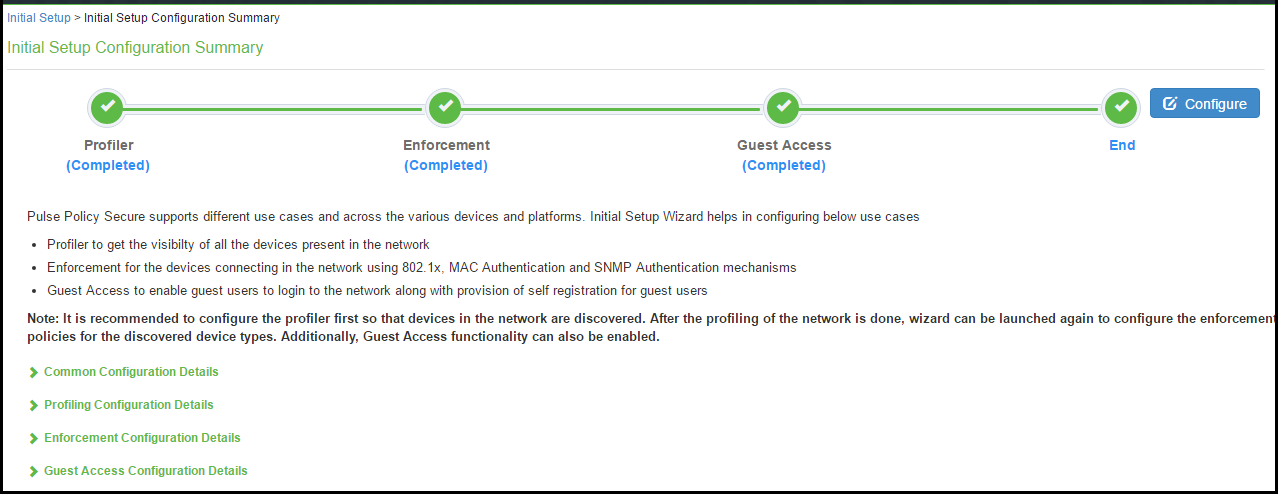Expand Profiling Configuration Details section

point(129,405)
